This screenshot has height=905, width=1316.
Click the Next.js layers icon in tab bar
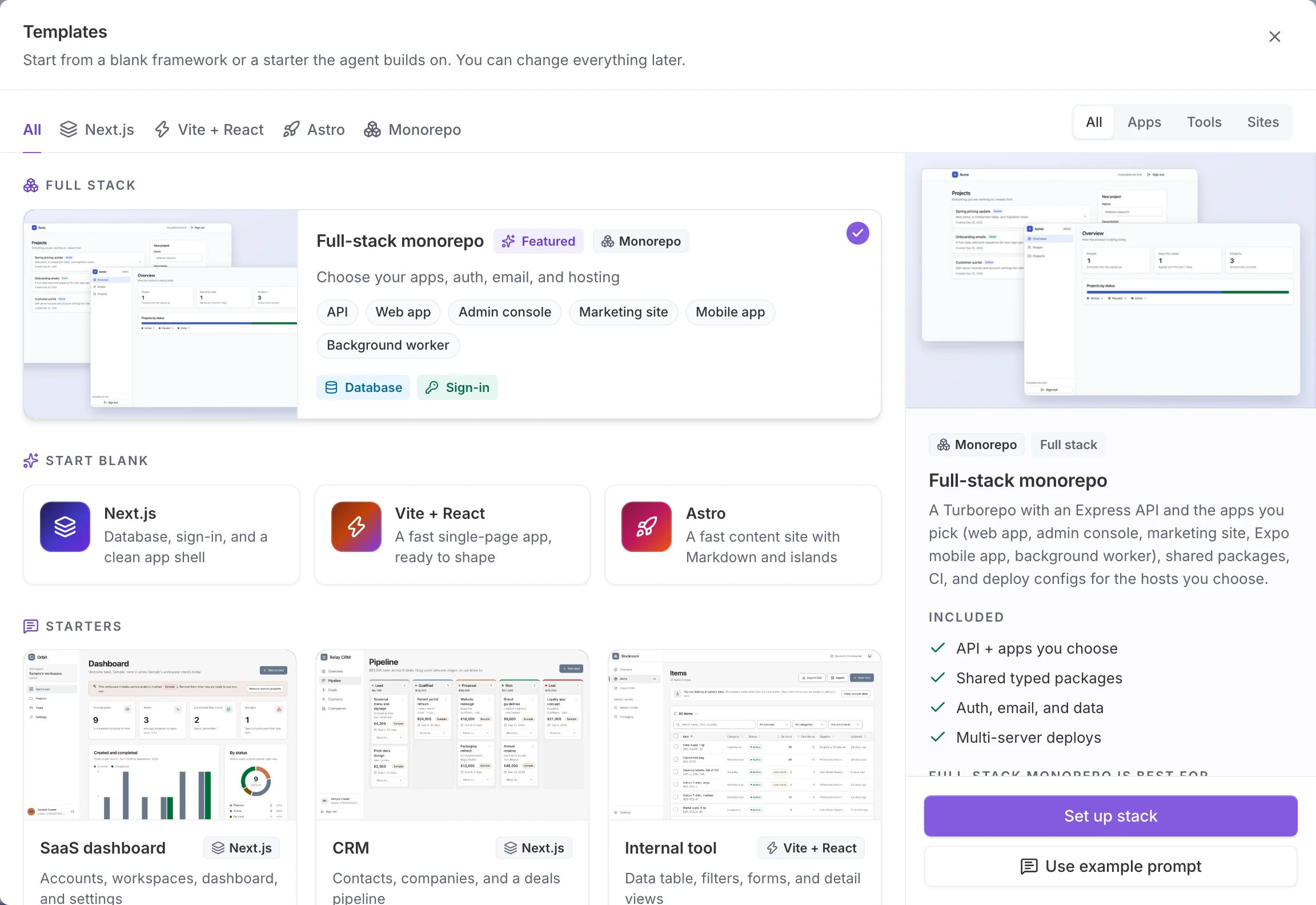(69, 130)
